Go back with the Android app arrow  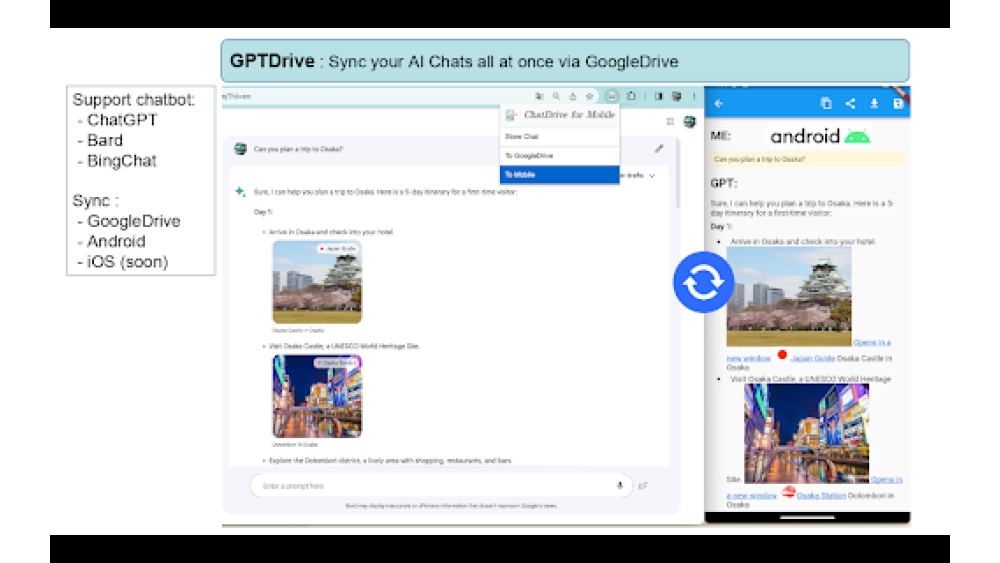click(x=719, y=103)
